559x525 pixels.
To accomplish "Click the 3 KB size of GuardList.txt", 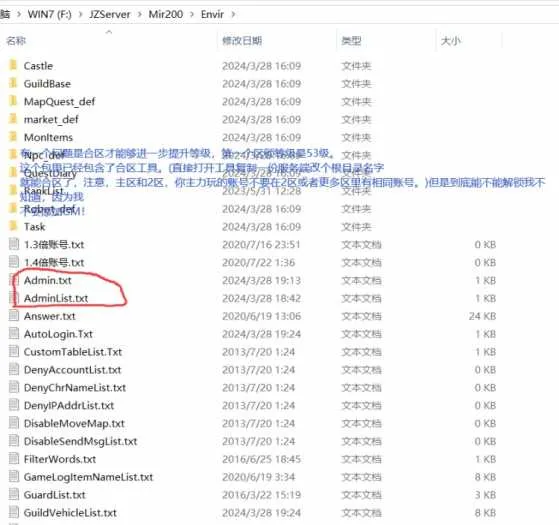I will tap(486, 494).
